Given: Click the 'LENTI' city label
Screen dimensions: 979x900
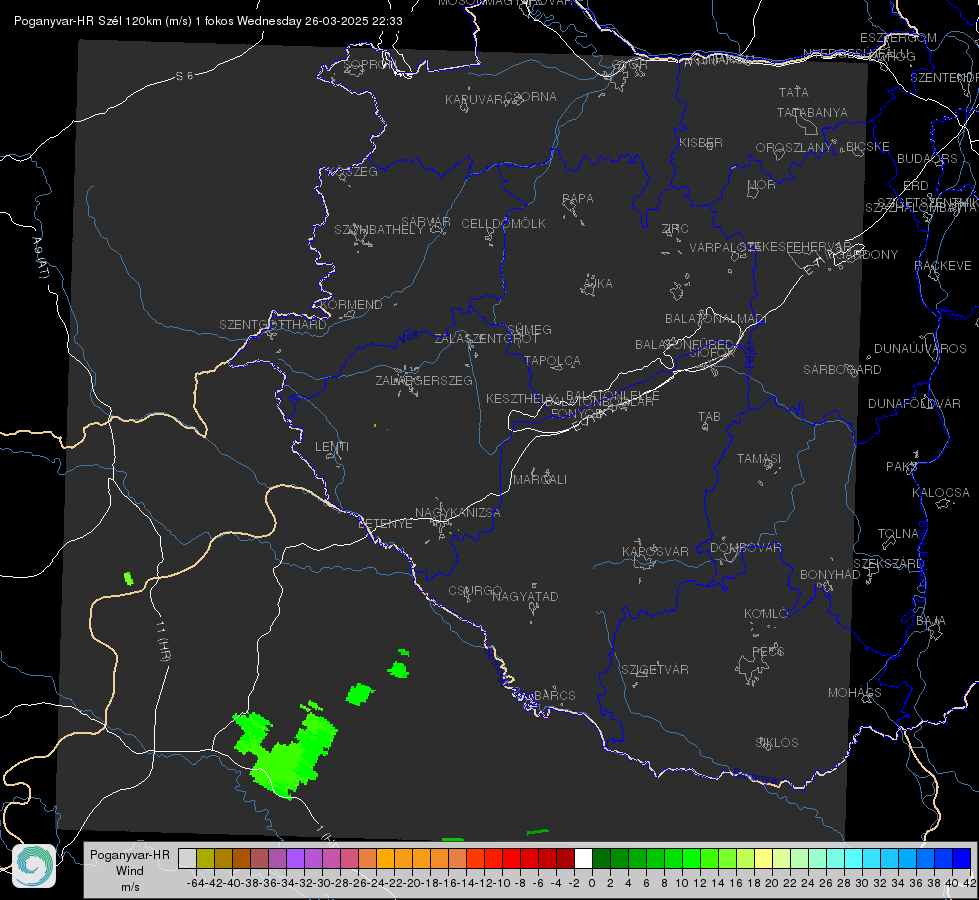Looking at the screenshot, I should click(332, 447).
